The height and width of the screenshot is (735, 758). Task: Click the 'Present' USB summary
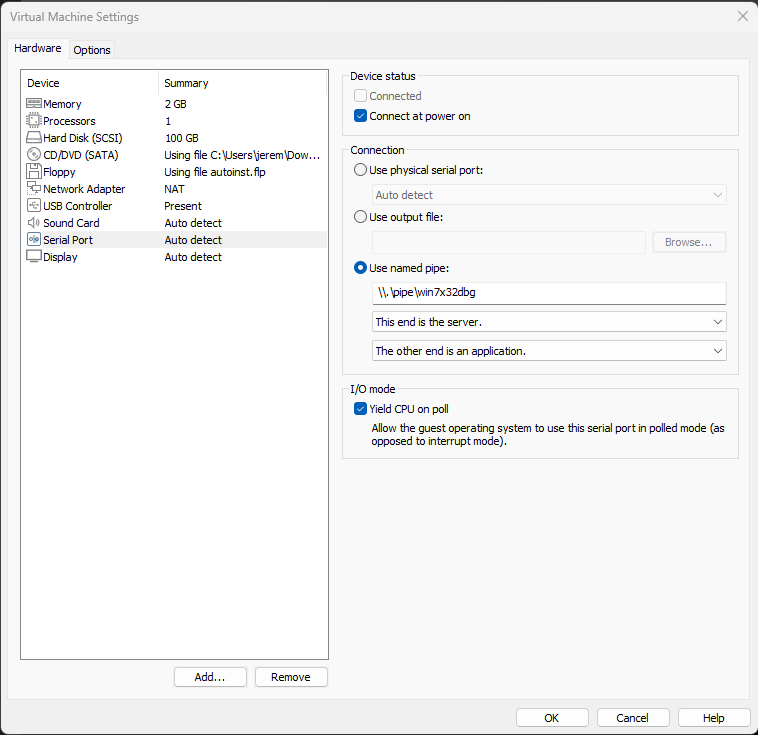point(183,206)
